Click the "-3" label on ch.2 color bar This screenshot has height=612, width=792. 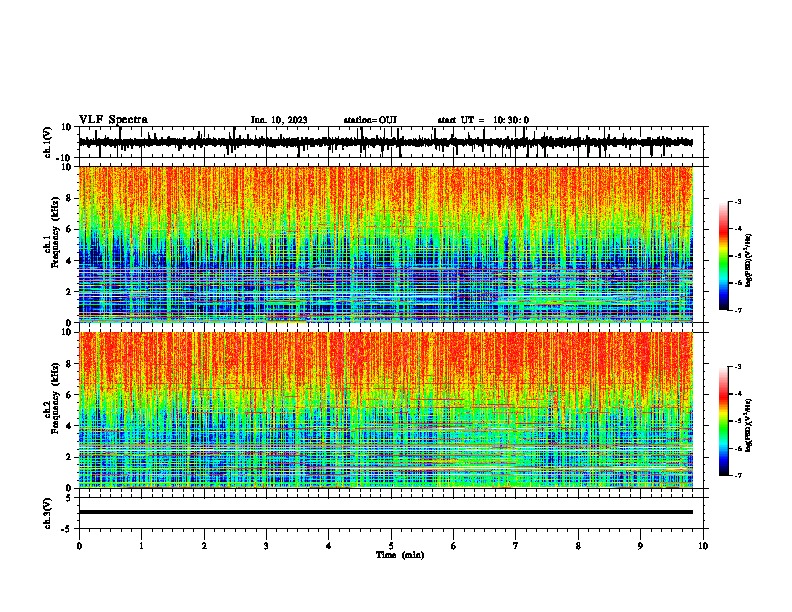coord(737,367)
